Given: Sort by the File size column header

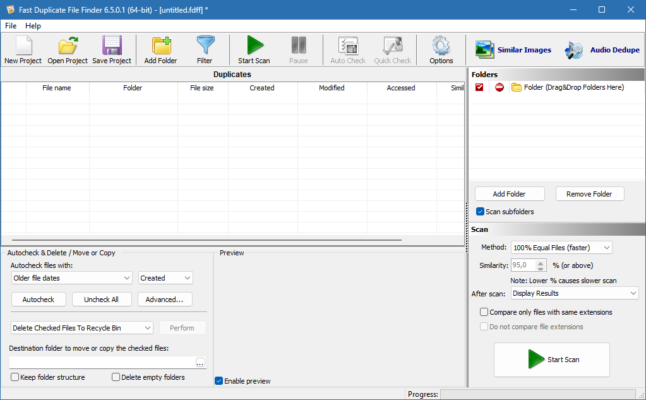Looking at the screenshot, I should pos(203,88).
